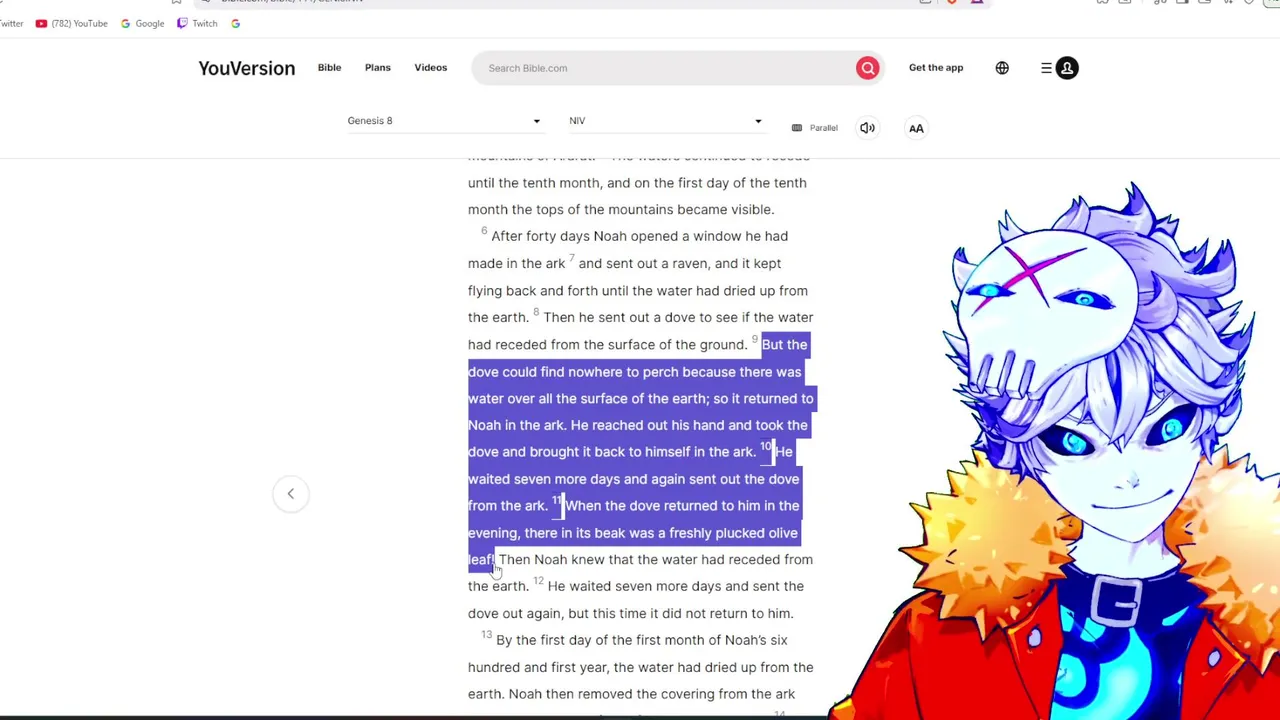Click the red search magnifier button

click(x=867, y=68)
